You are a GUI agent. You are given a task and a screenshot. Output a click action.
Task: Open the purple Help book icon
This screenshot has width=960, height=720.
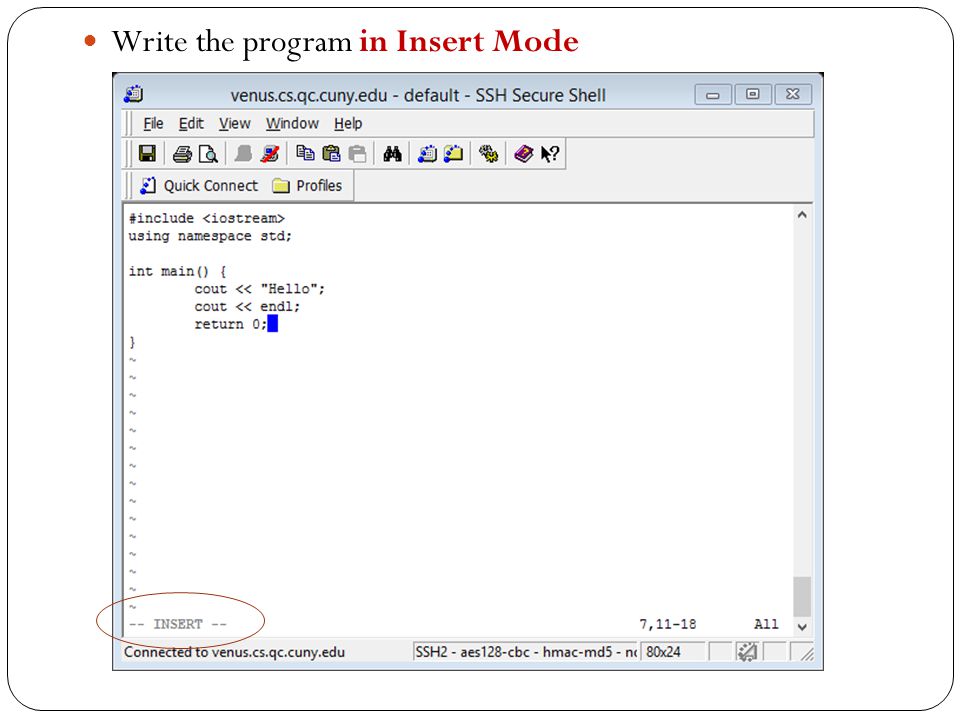pos(523,154)
